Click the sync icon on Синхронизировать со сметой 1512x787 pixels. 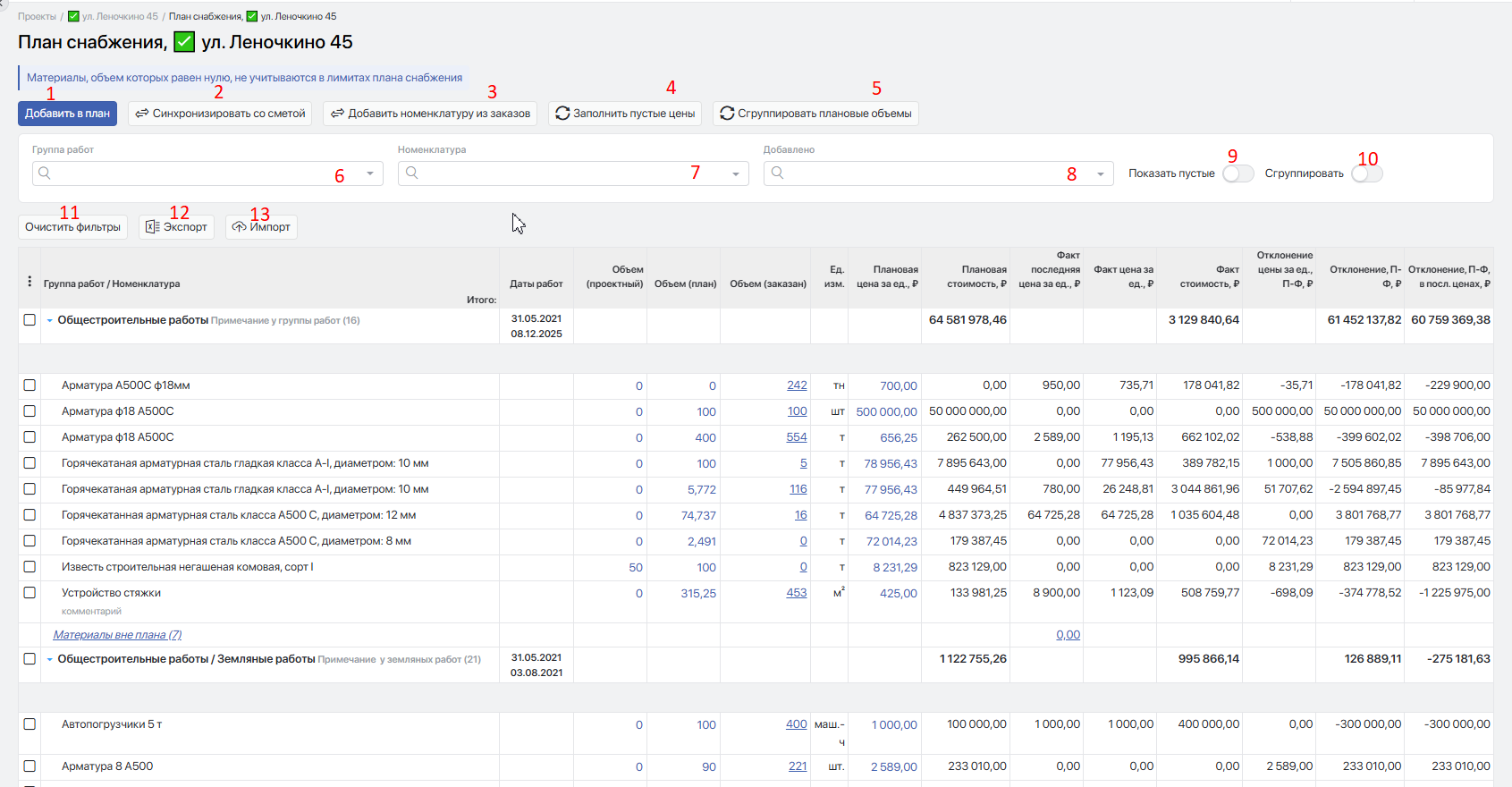click(142, 114)
